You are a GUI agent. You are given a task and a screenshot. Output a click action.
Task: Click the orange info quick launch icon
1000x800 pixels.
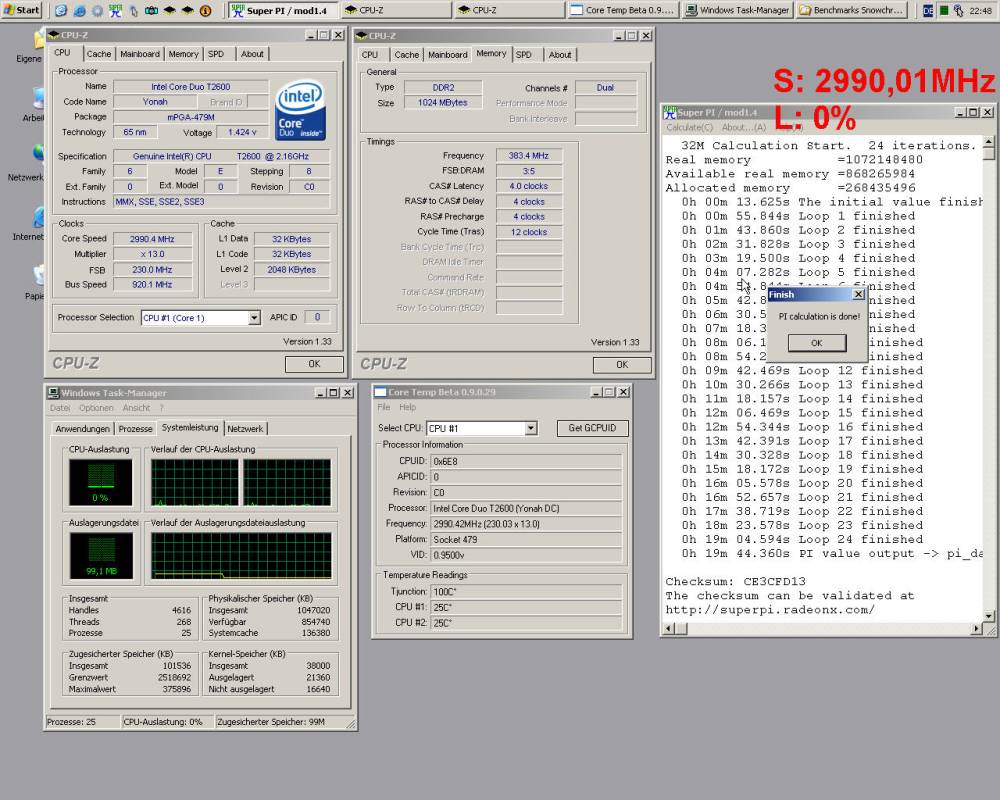click(205, 11)
